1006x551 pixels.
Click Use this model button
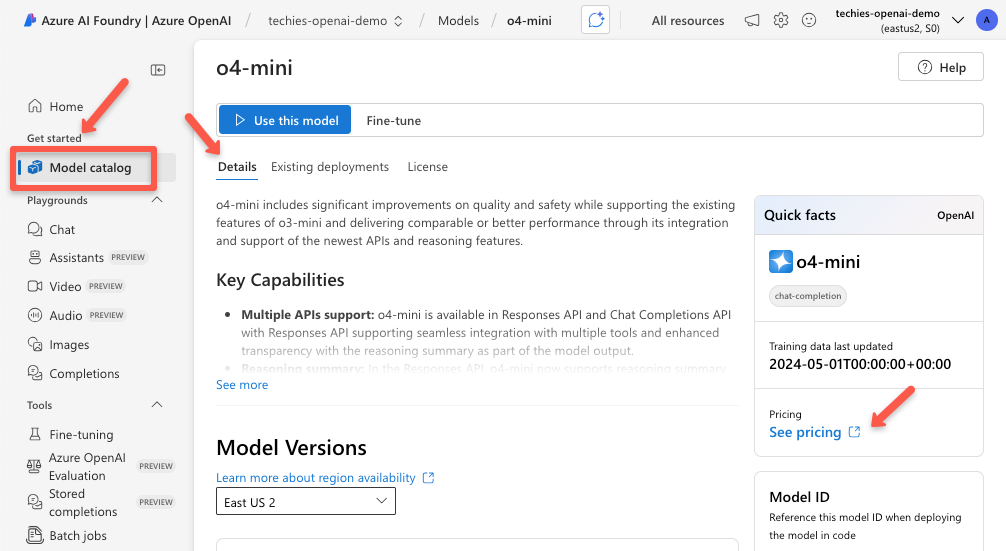tap(285, 120)
